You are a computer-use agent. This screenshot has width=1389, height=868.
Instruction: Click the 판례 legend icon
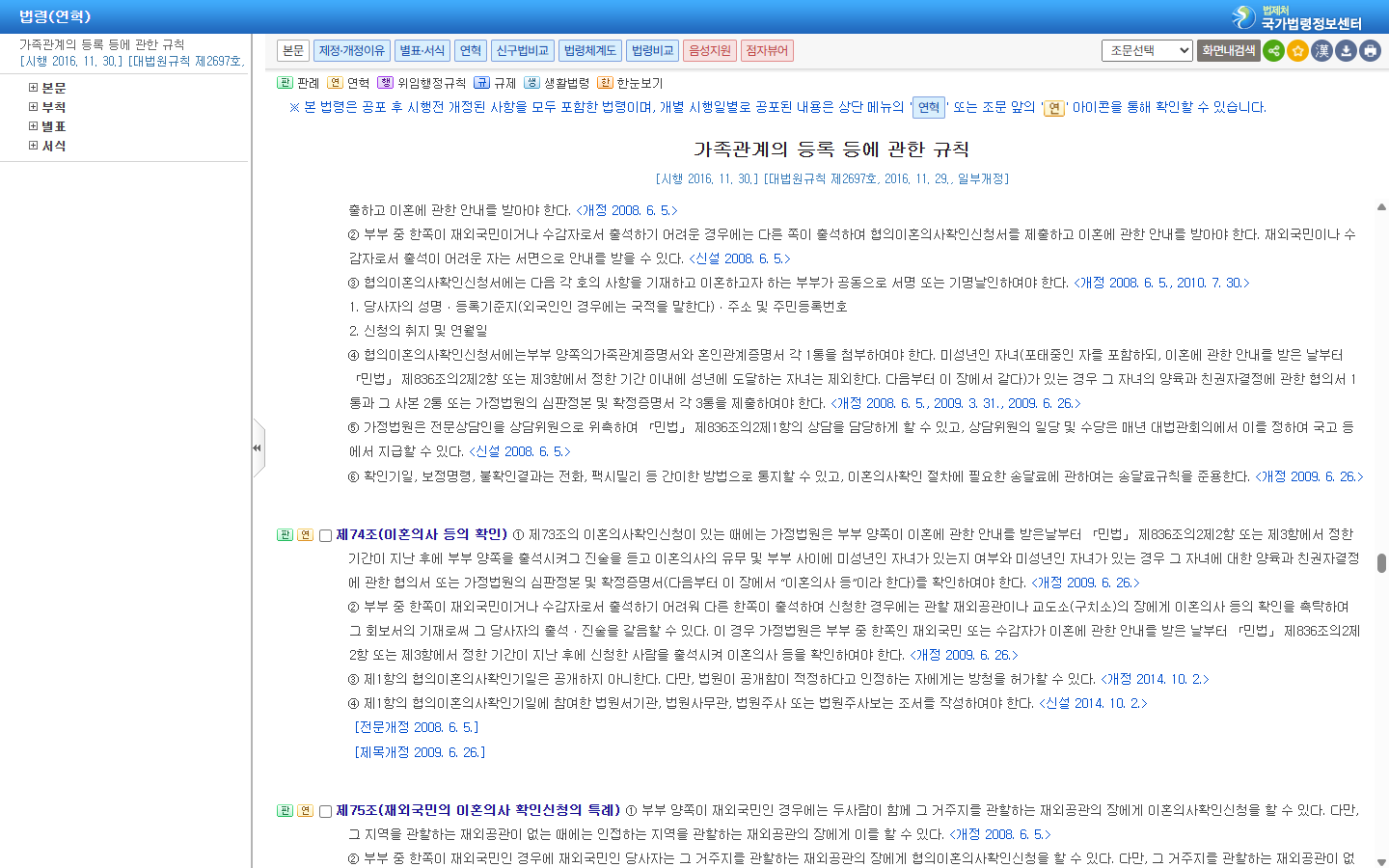click(285, 83)
